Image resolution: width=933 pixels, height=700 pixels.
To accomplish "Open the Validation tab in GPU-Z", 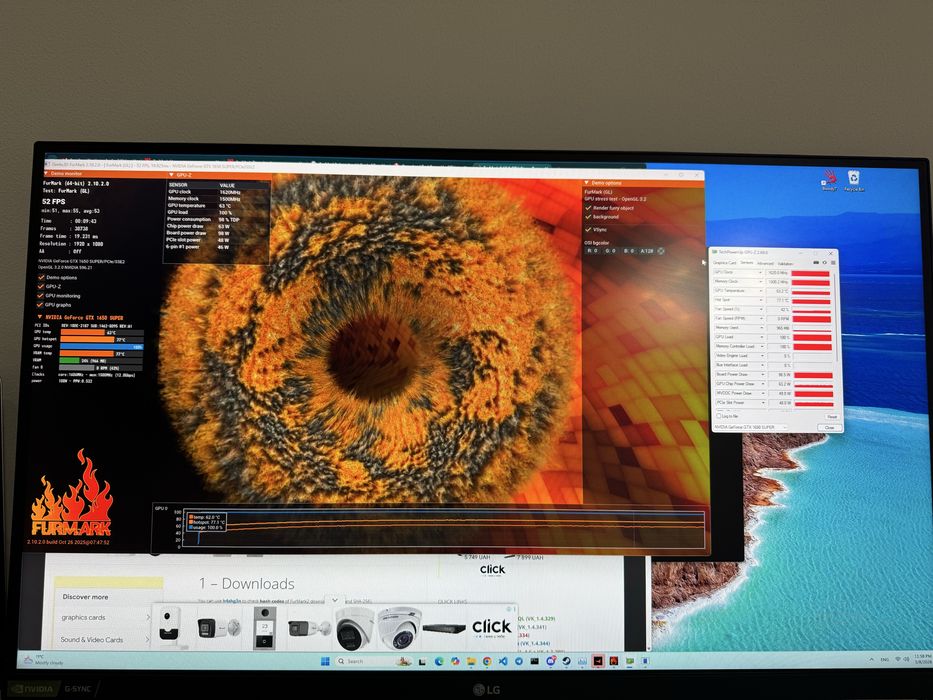I will tap(785, 263).
